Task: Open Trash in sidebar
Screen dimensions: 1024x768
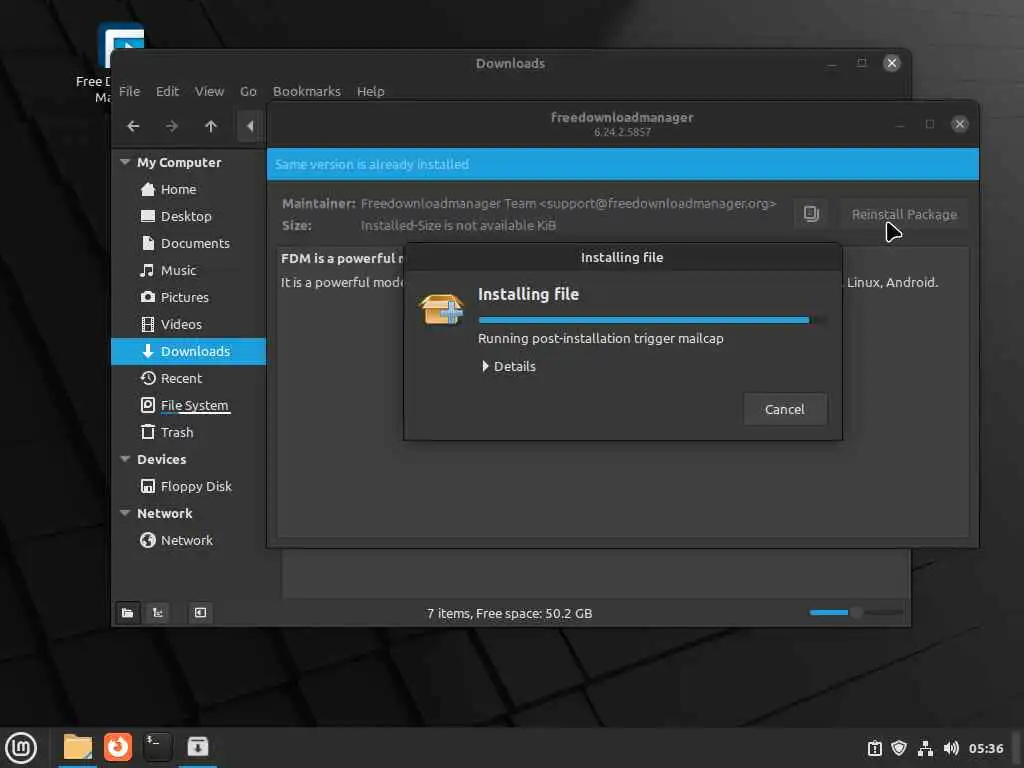Action: click(176, 432)
